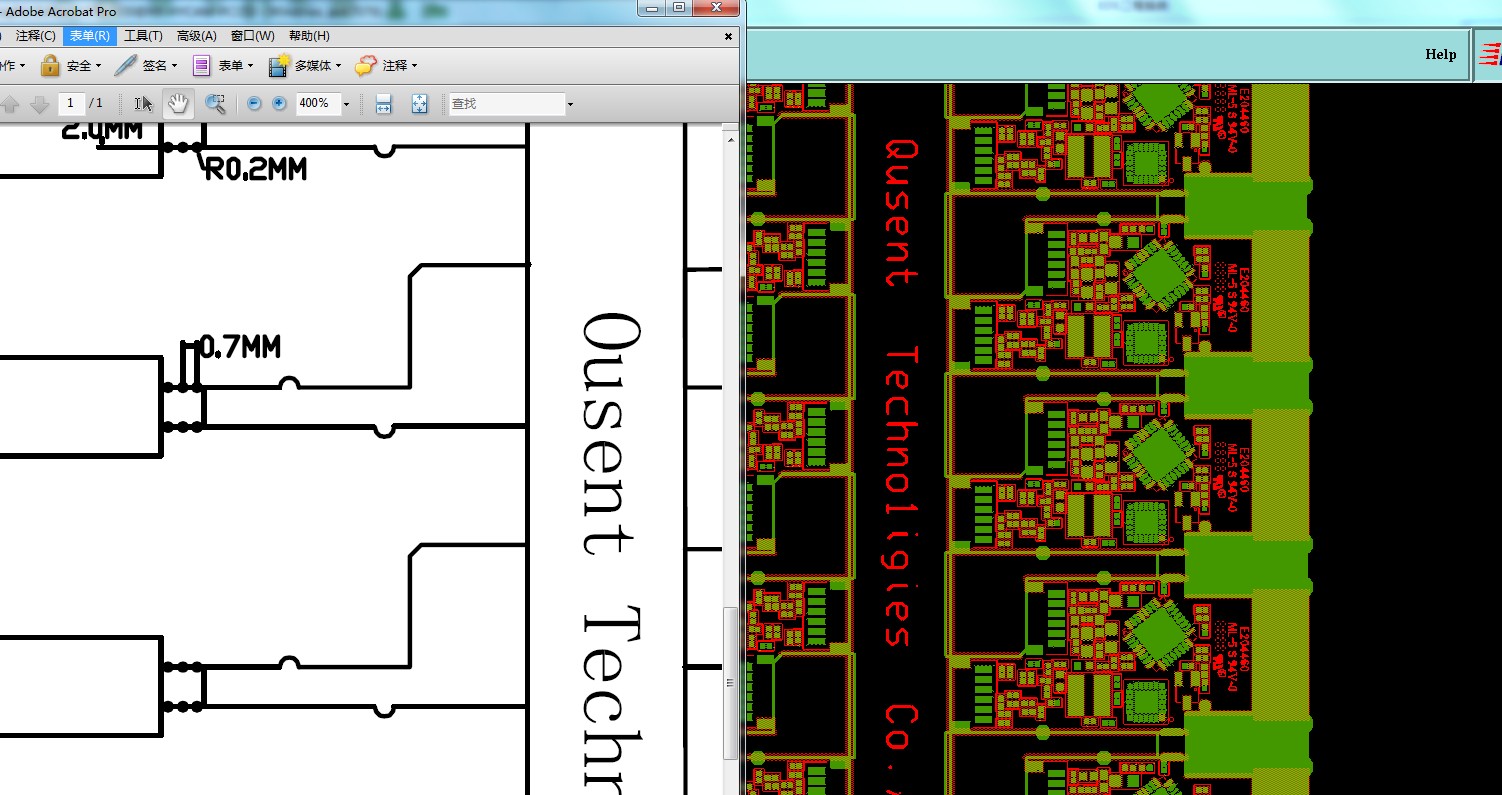Screen dimensions: 1502x795
Task: Open the 高级(A) menu
Action: point(196,36)
